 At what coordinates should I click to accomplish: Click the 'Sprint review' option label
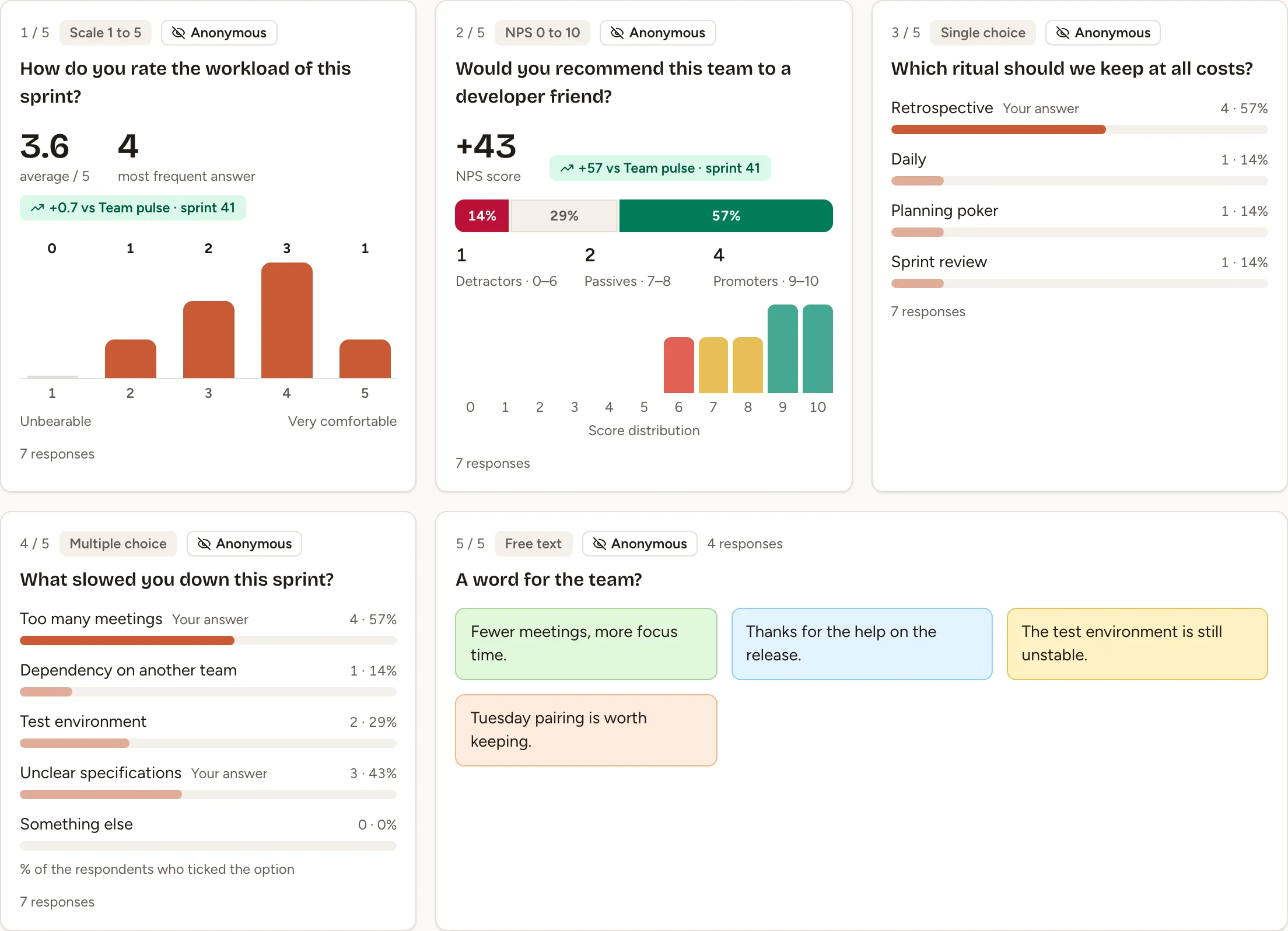[939, 262]
